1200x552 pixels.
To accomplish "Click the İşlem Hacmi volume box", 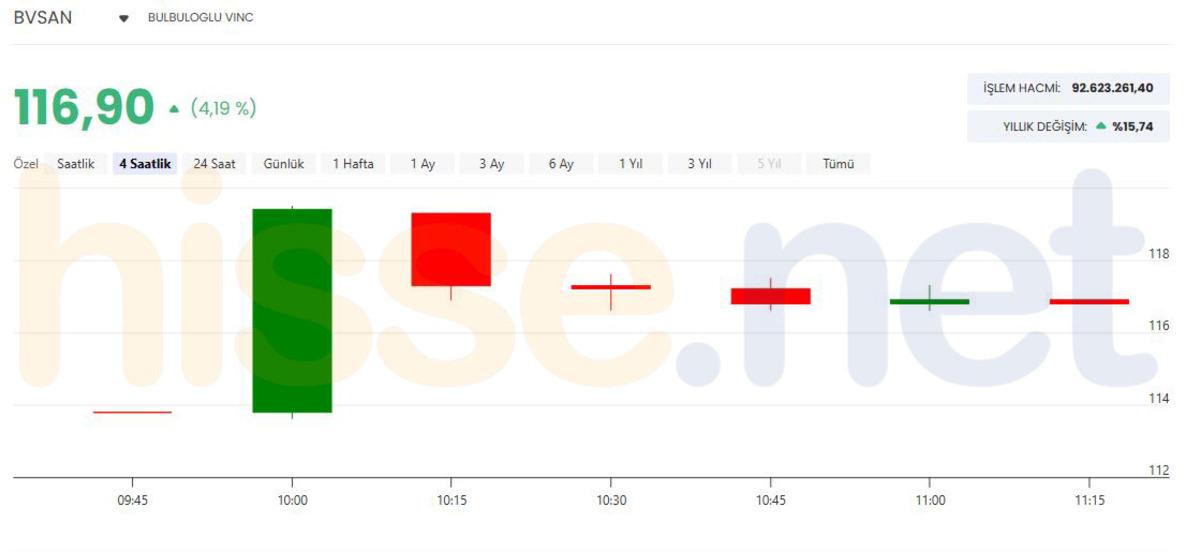I will click(1068, 88).
